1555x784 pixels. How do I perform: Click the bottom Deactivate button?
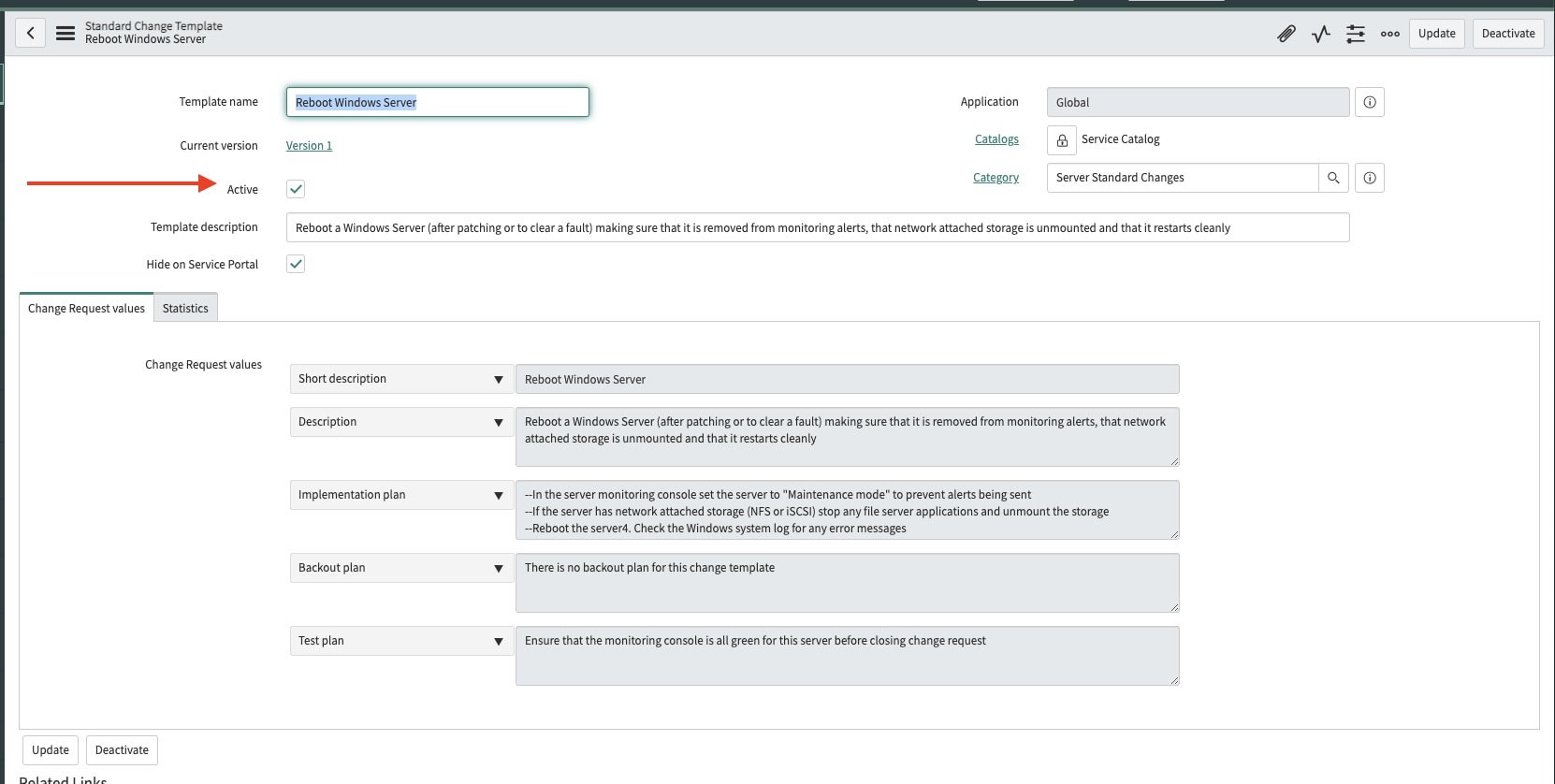pos(122,750)
